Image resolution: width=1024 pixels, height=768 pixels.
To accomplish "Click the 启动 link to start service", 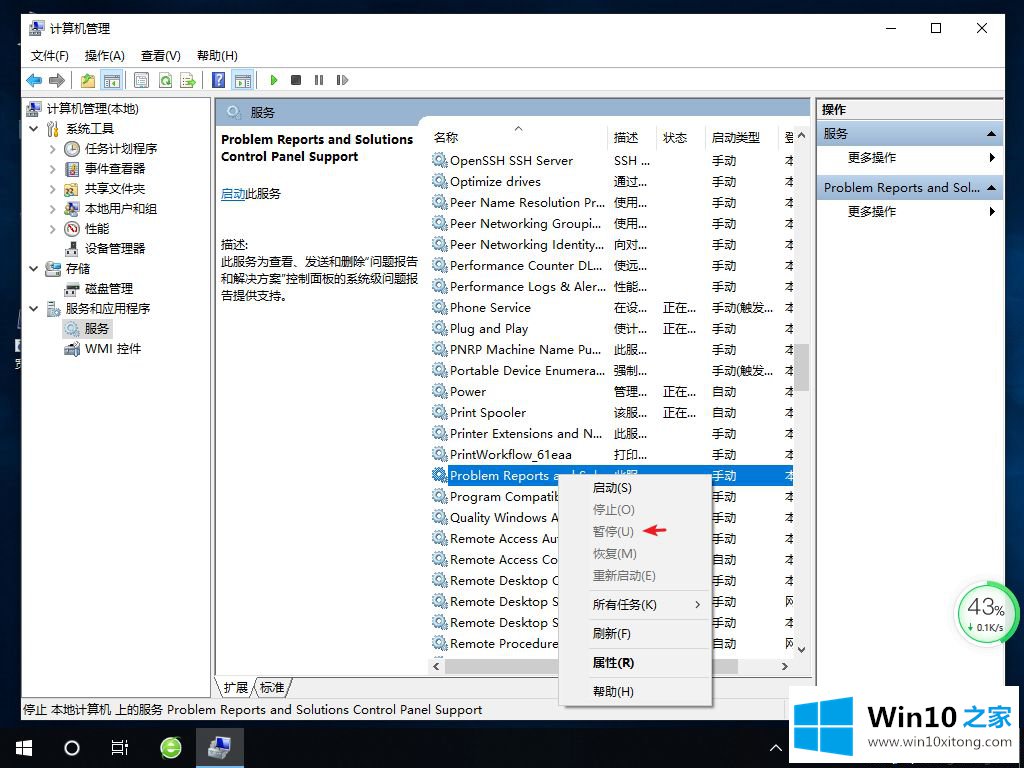I will (232, 194).
